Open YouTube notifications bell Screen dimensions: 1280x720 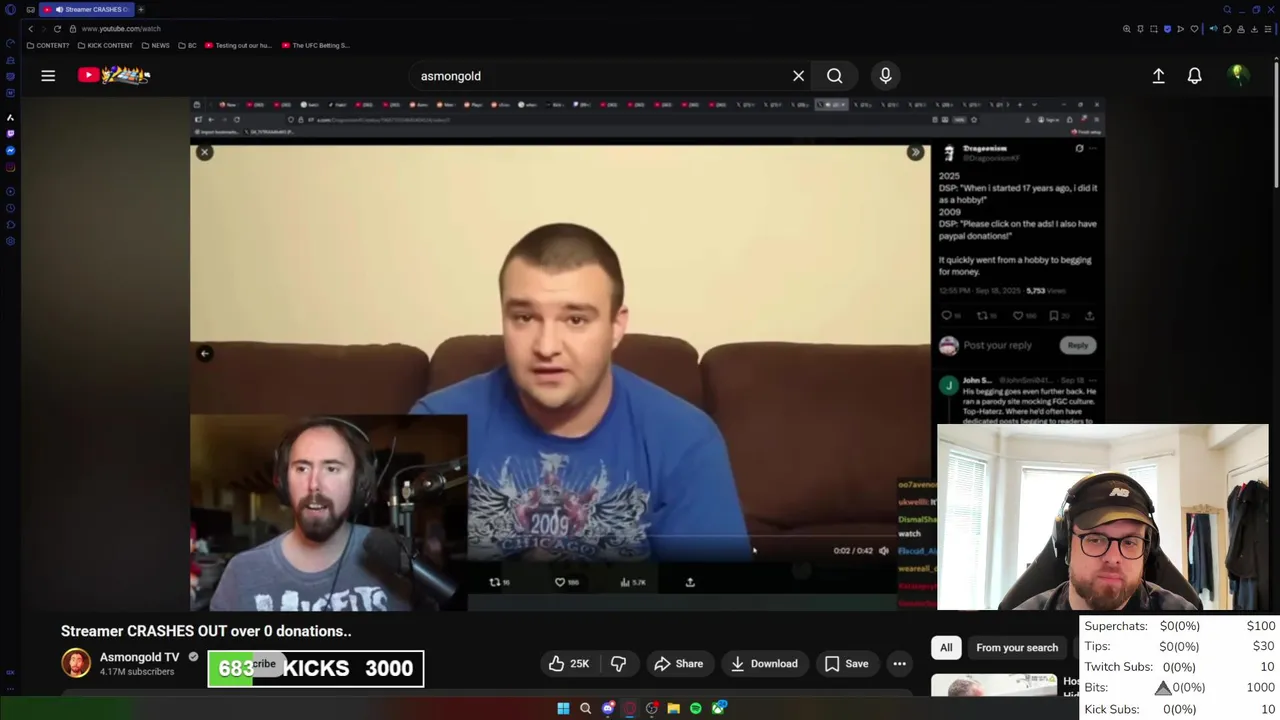(1194, 75)
